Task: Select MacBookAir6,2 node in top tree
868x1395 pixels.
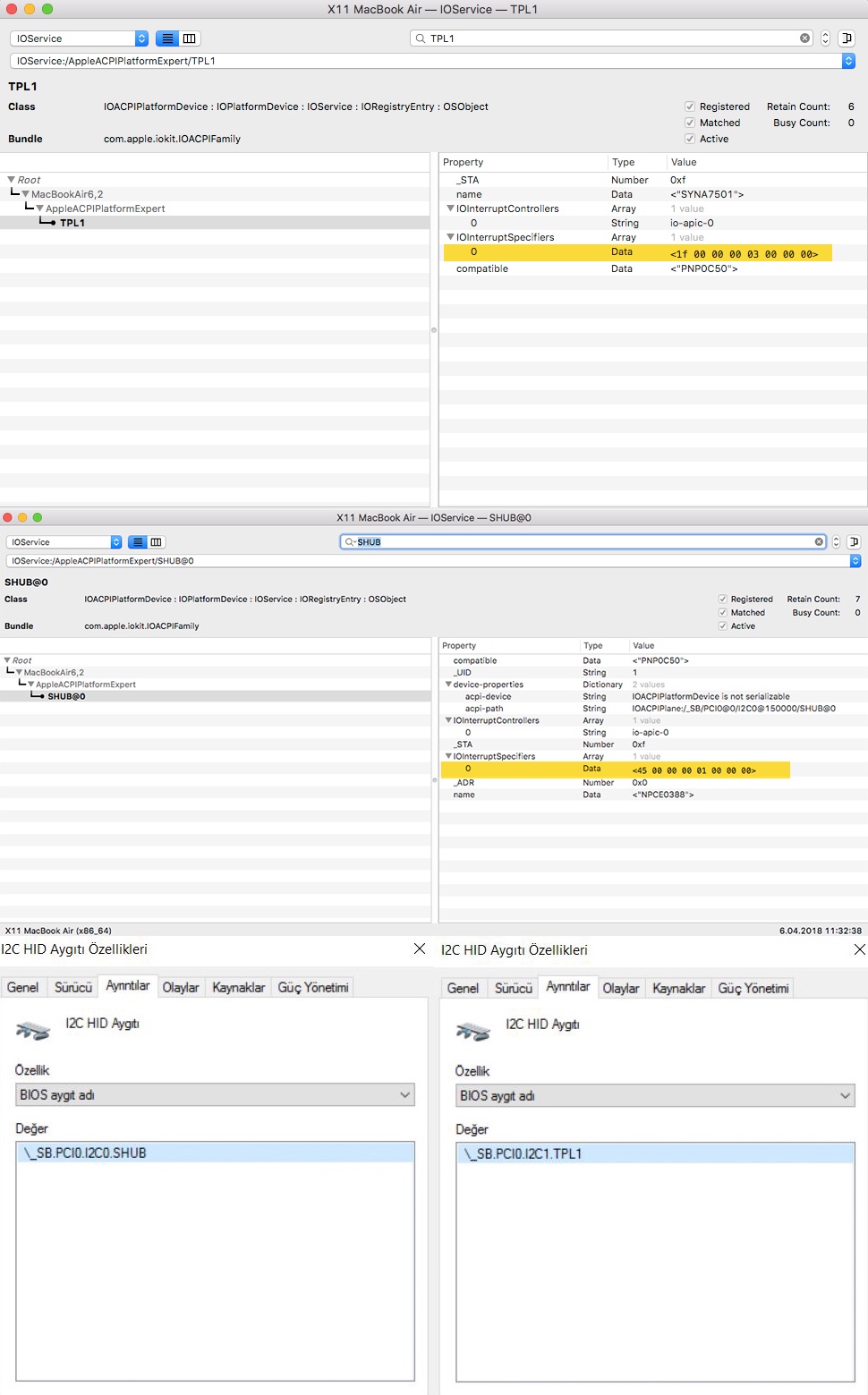Action: click(67, 194)
